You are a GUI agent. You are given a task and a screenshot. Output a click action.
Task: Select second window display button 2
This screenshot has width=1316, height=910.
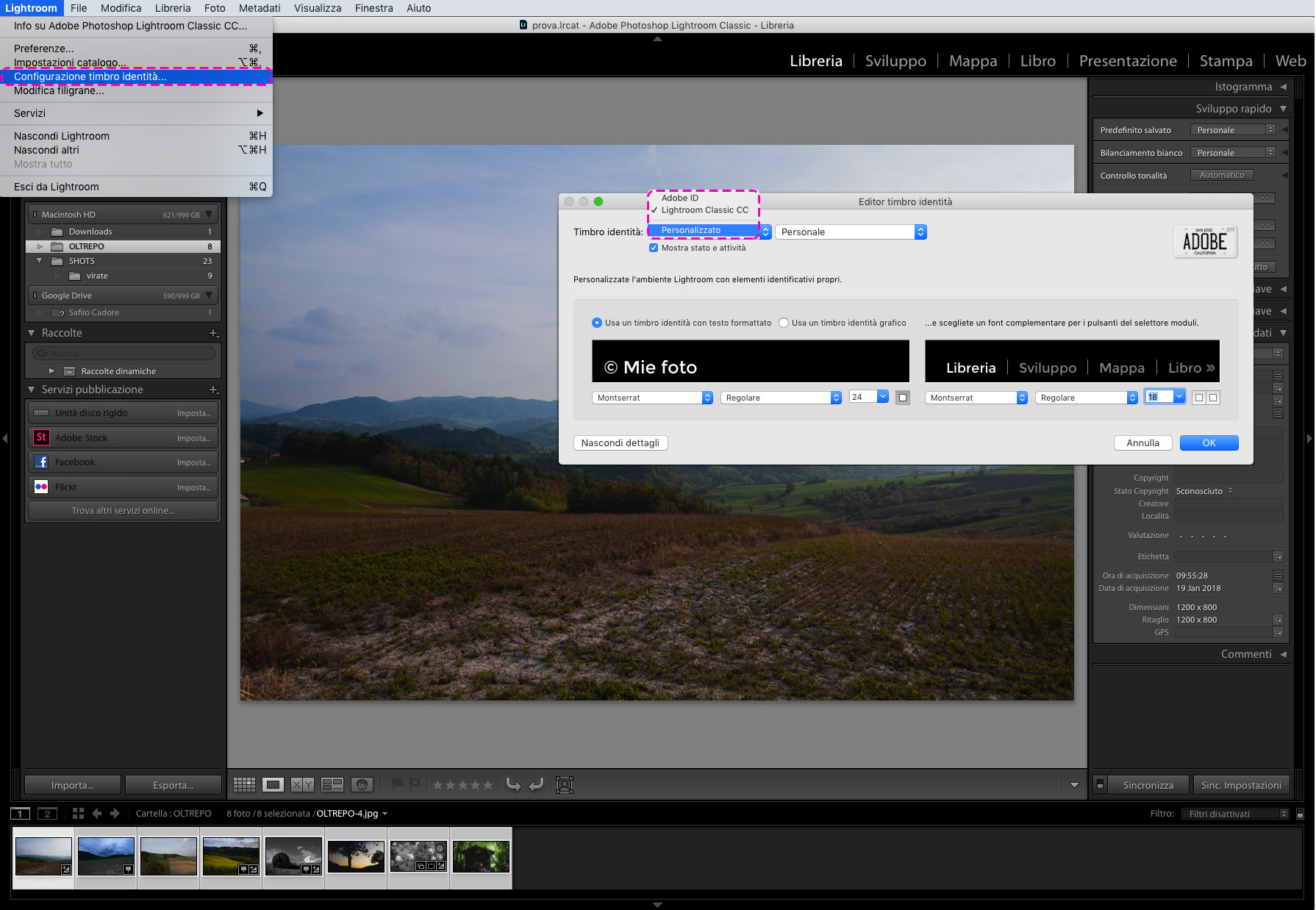coord(47,814)
